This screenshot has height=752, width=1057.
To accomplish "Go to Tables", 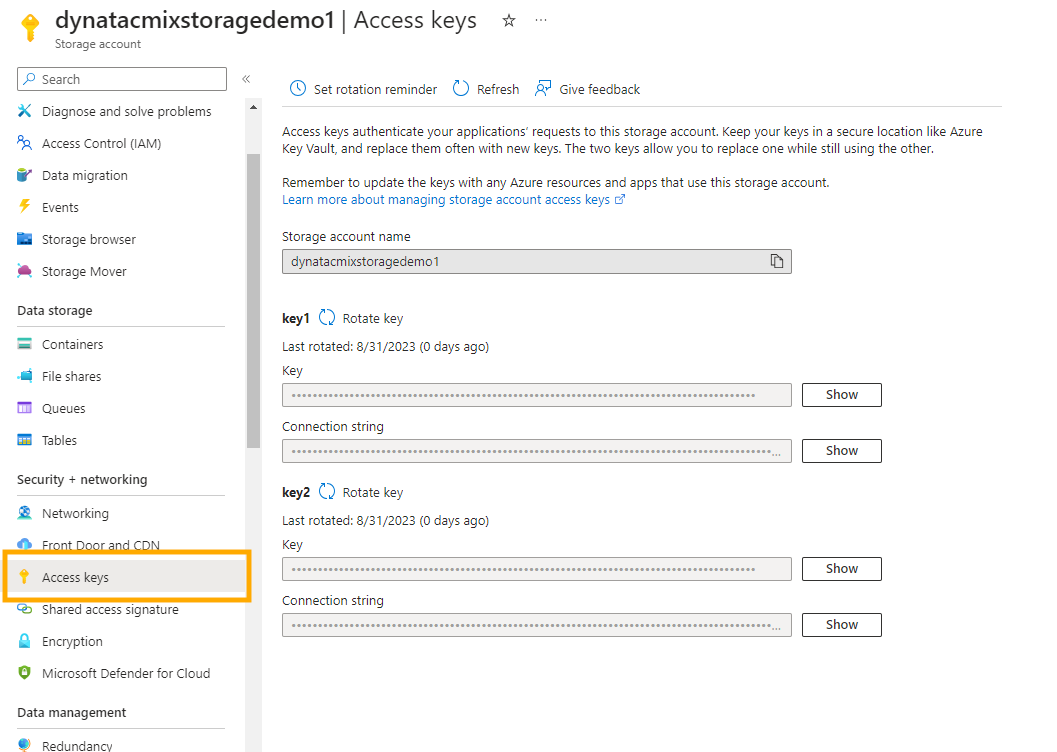I will (x=59, y=440).
